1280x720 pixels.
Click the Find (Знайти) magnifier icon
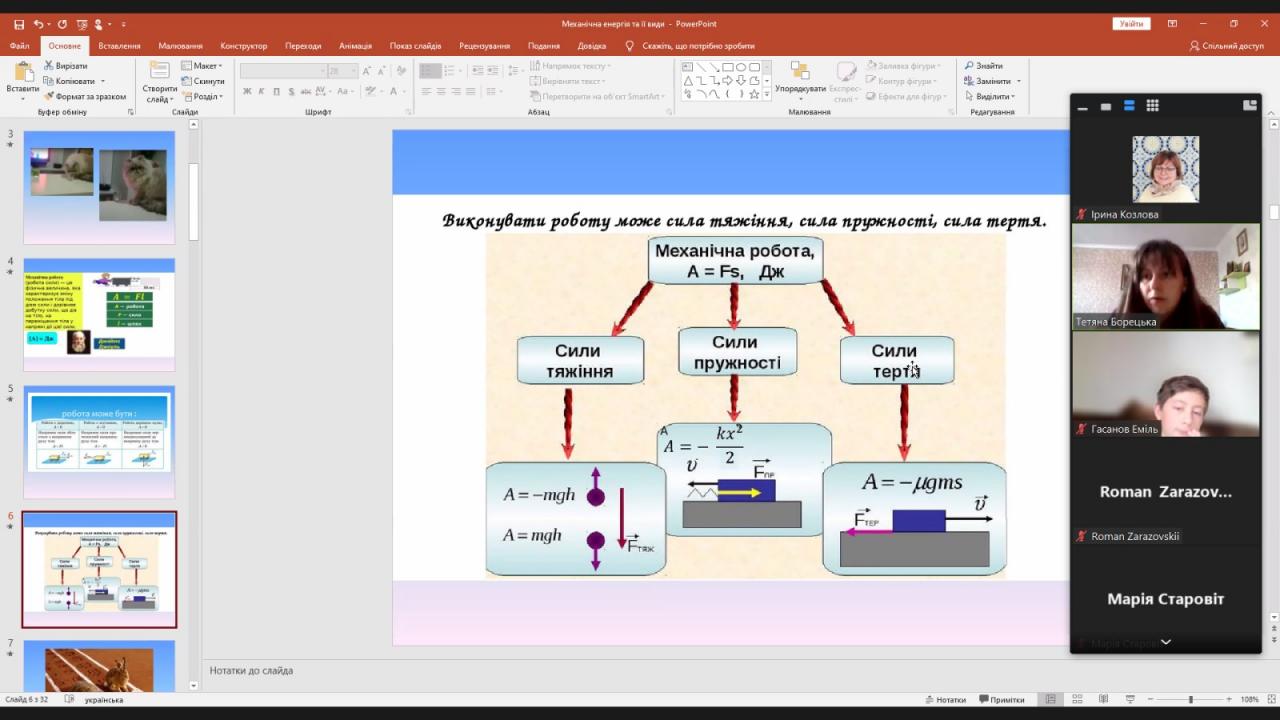pyautogui.click(x=970, y=66)
